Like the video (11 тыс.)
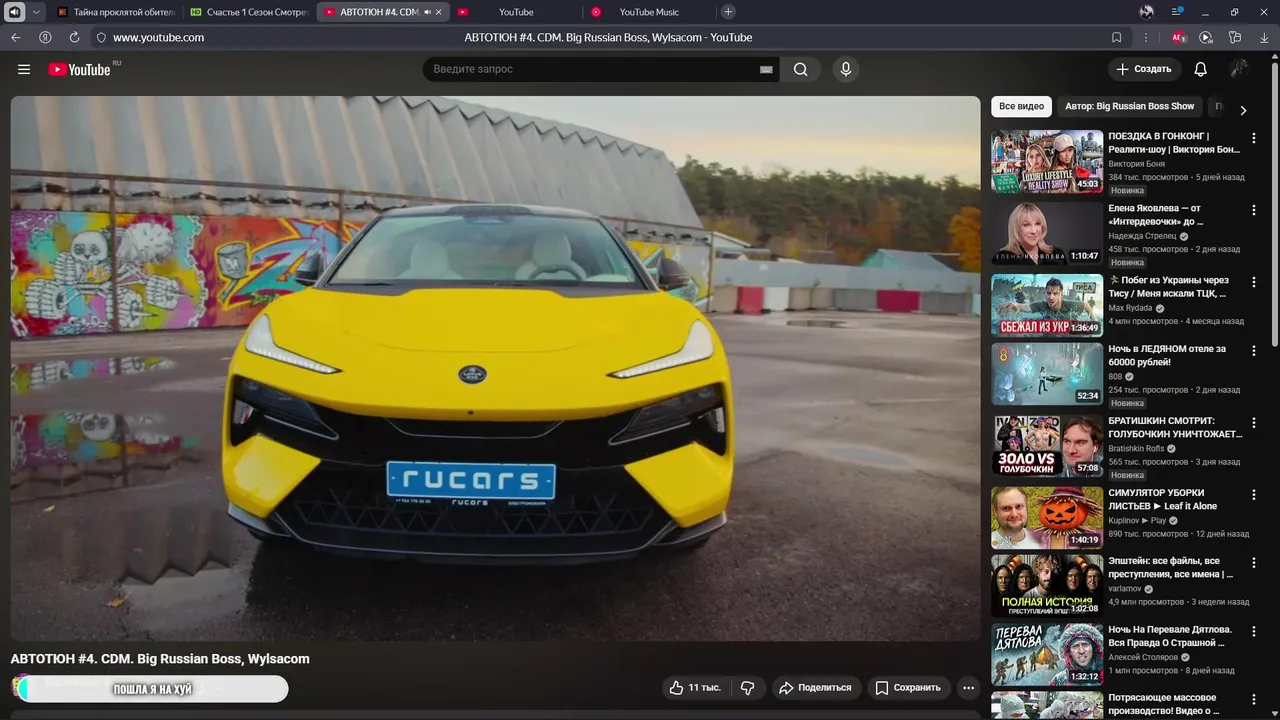The width and height of the screenshot is (1280, 720). pos(696,688)
